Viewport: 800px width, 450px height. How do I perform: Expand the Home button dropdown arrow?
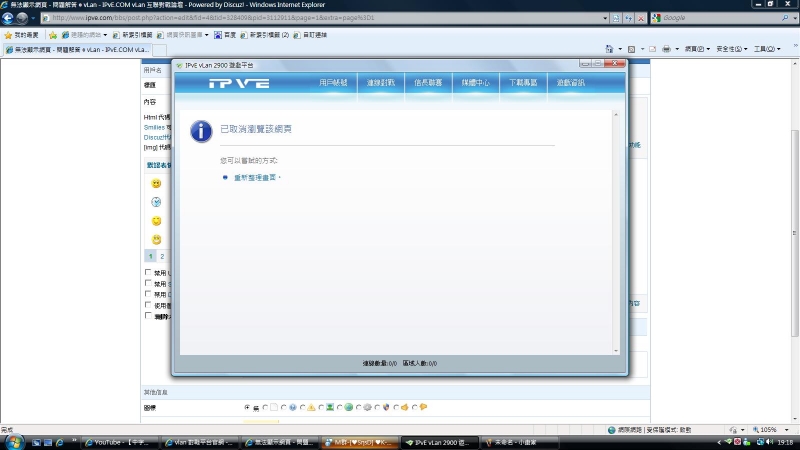click(x=620, y=49)
